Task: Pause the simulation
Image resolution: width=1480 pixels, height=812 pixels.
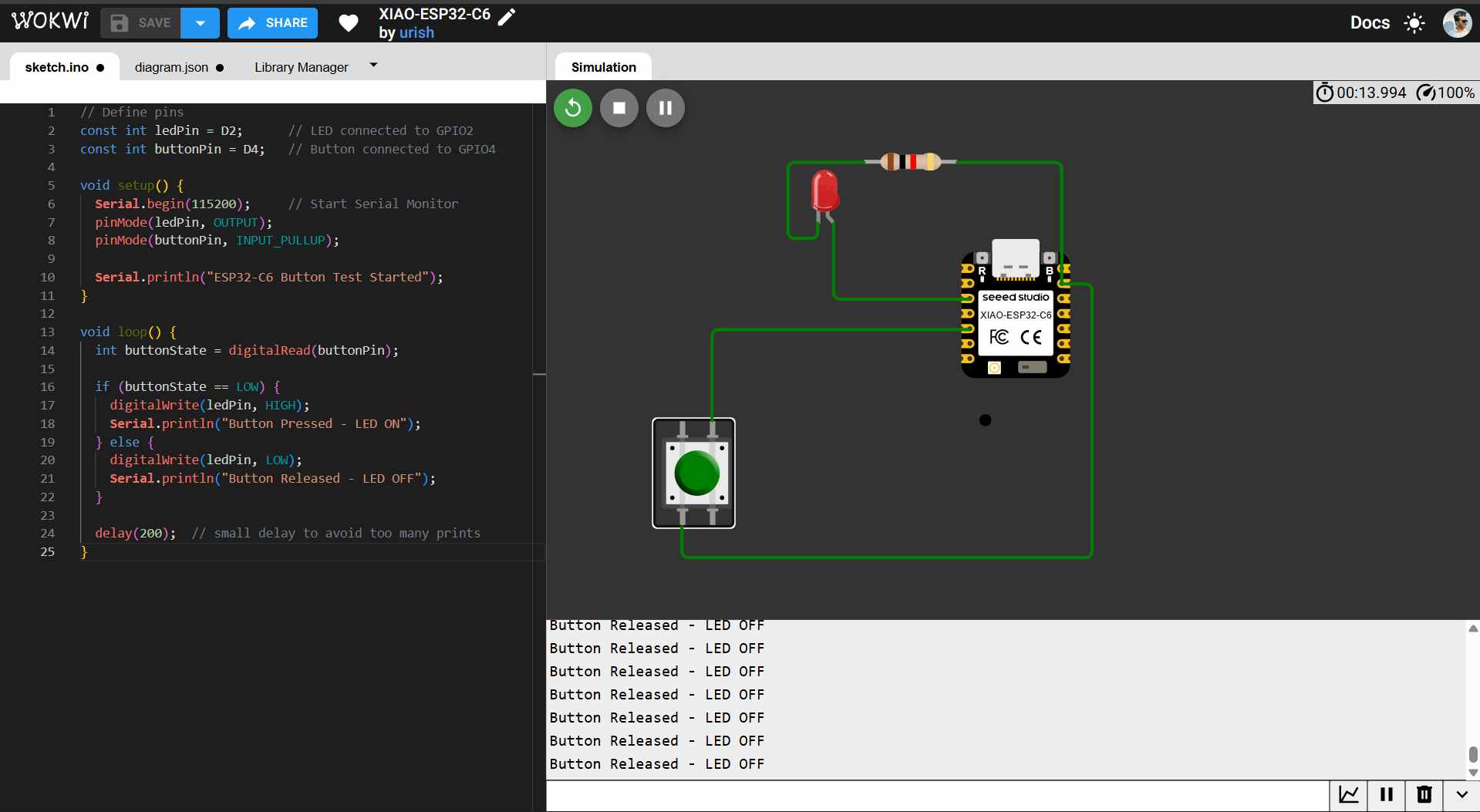Action: point(665,108)
